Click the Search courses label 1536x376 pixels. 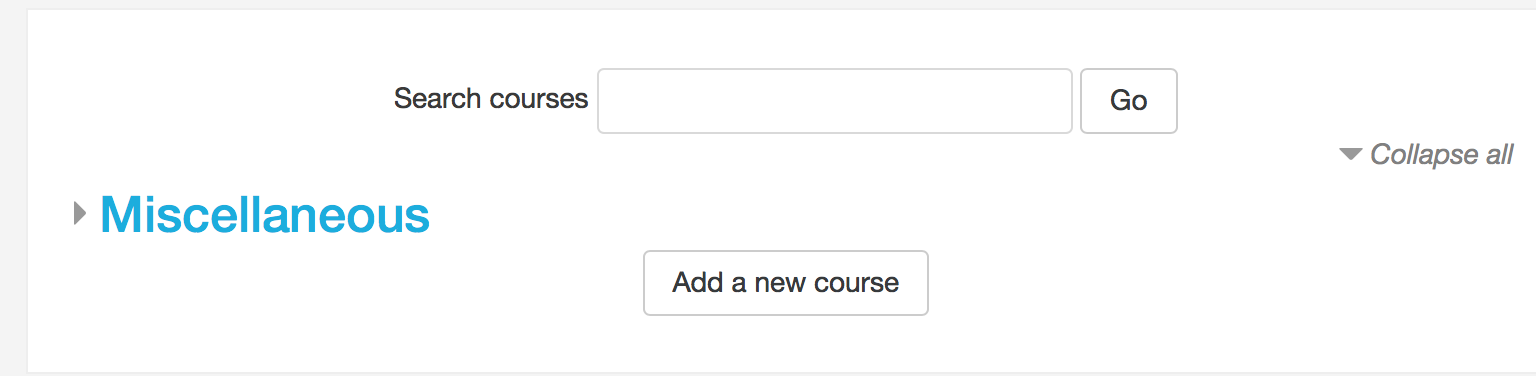pyautogui.click(x=491, y=99)
